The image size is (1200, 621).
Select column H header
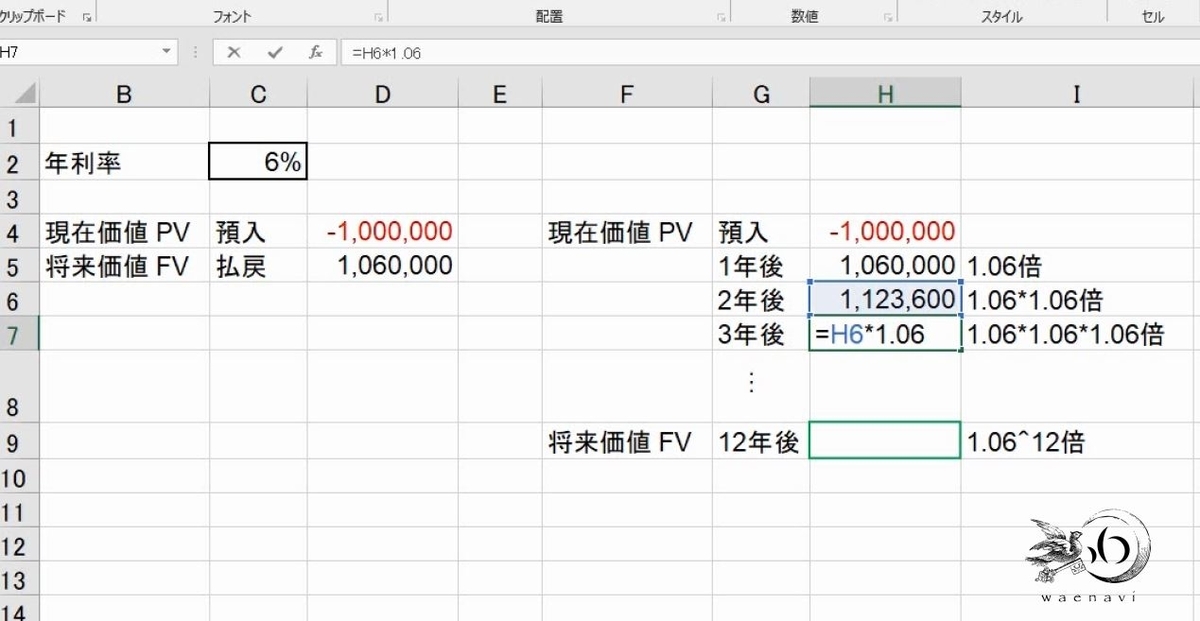click(x=886, y=94)
